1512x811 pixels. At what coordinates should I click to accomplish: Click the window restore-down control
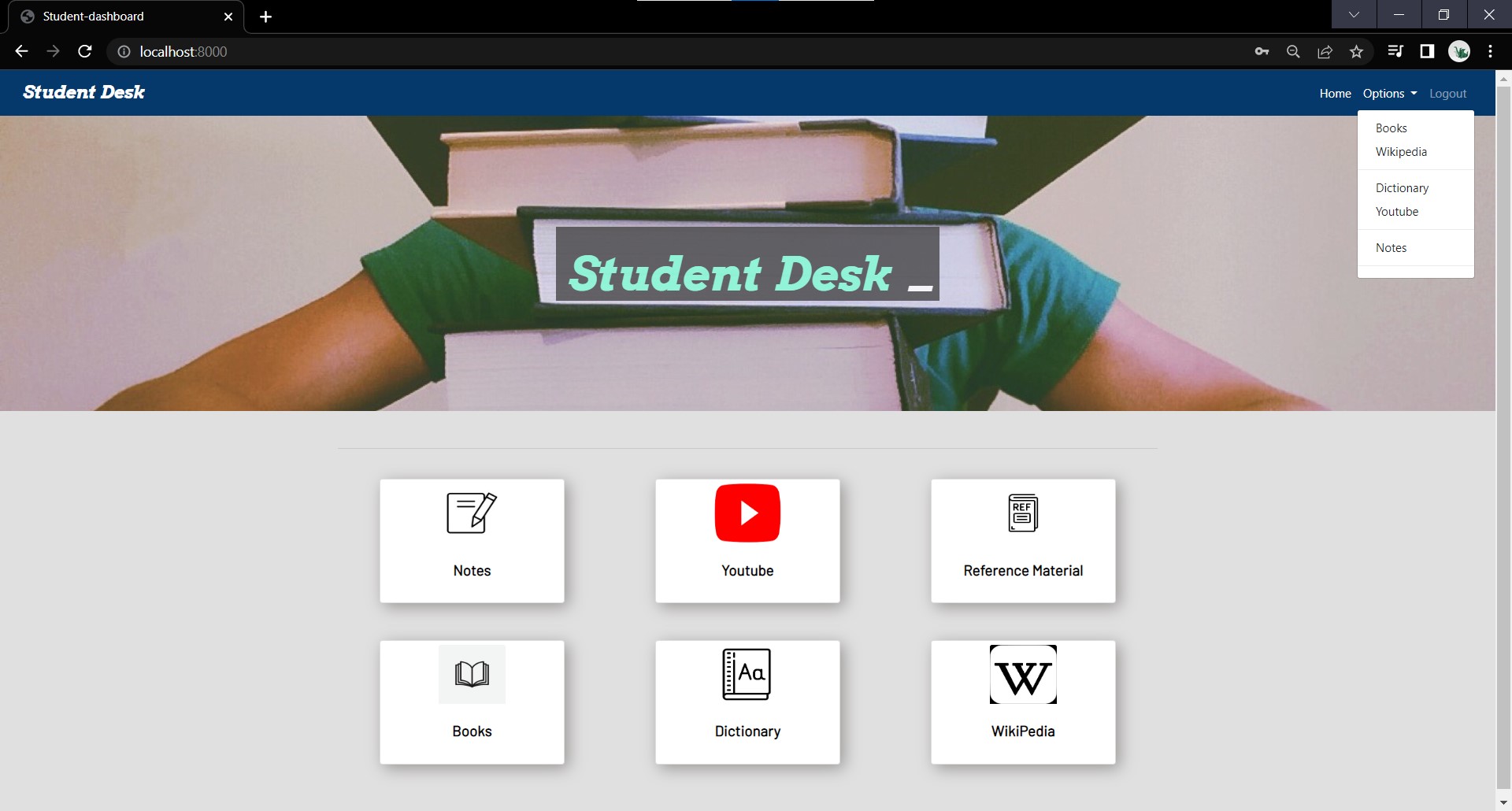[1444, 14]
